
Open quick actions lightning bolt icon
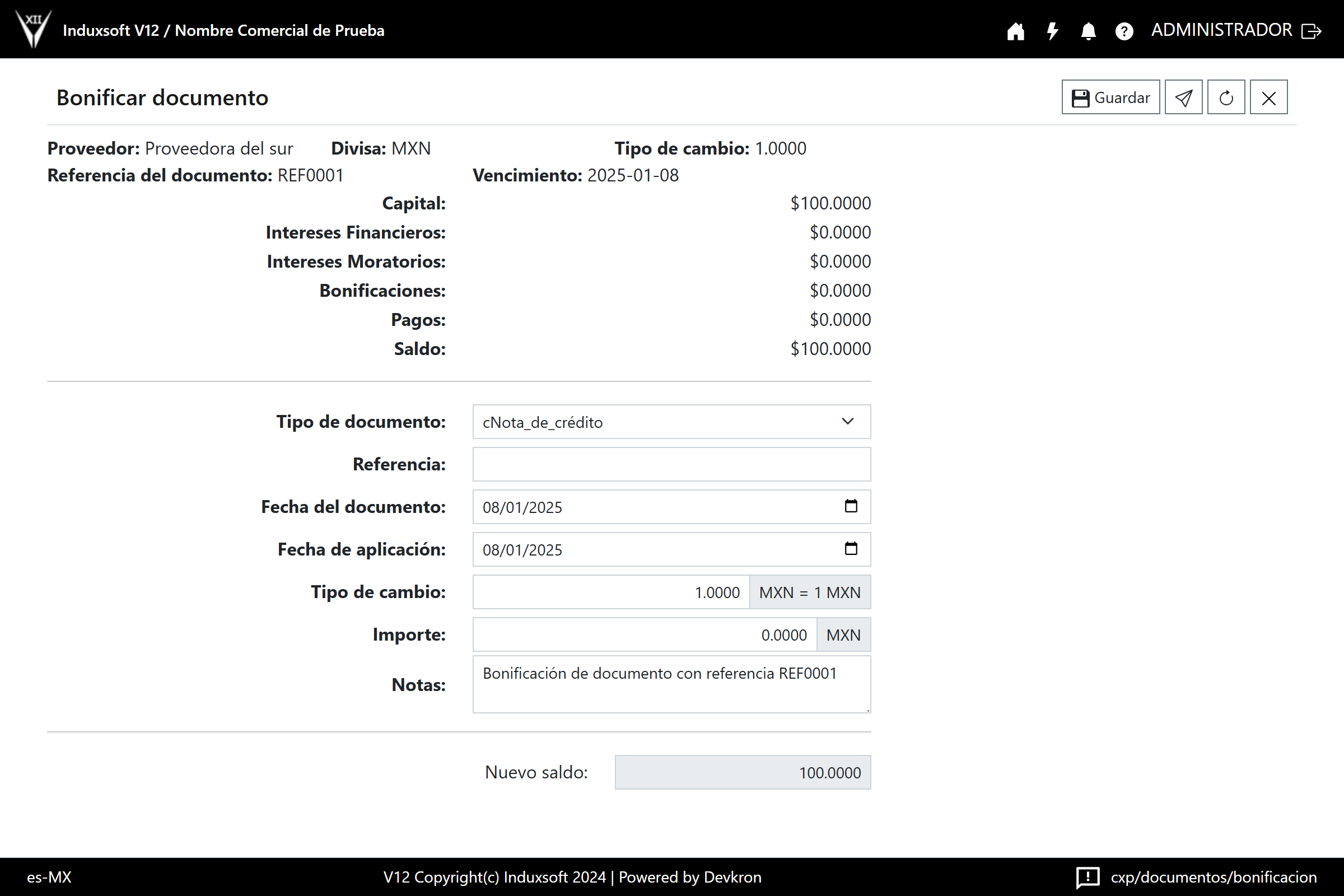tap(1052, 31)
